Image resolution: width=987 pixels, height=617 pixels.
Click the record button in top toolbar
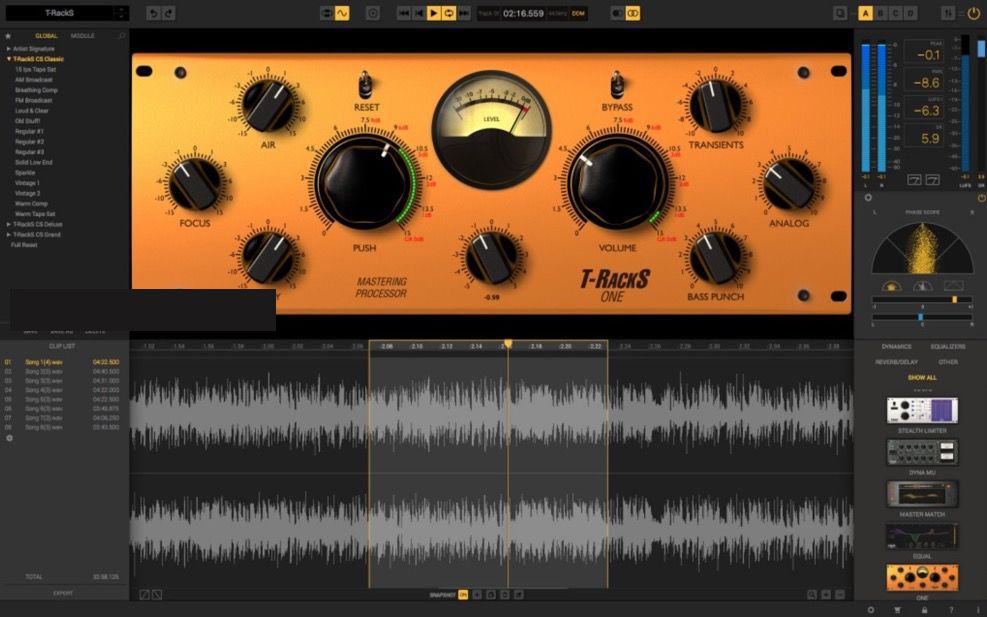click(x=373, y=13)
